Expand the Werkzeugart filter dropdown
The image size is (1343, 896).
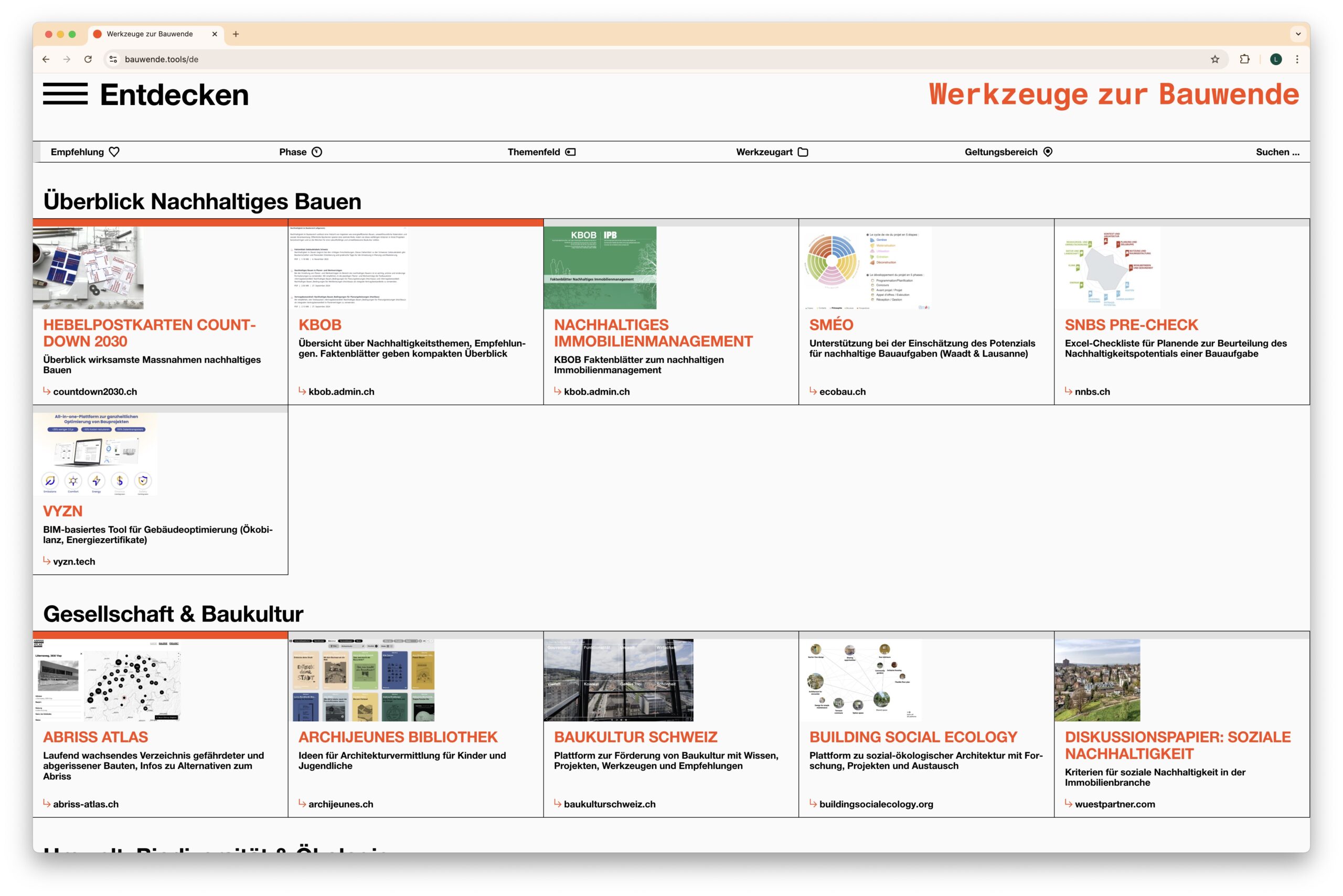click(764, 152)
